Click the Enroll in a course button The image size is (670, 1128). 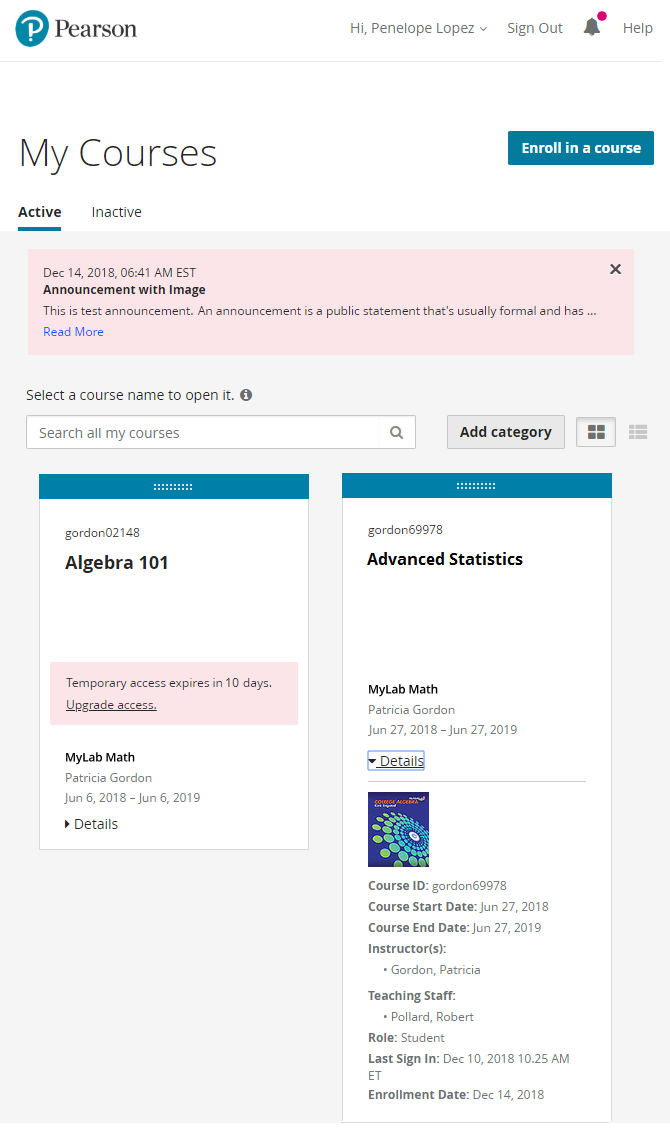click(580, 148)
